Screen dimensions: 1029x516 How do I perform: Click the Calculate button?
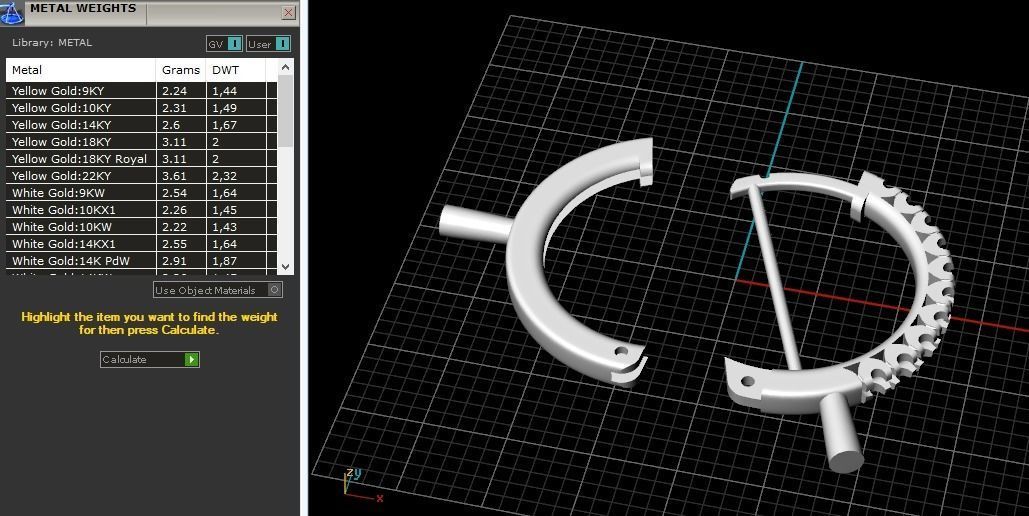(150, 359)
